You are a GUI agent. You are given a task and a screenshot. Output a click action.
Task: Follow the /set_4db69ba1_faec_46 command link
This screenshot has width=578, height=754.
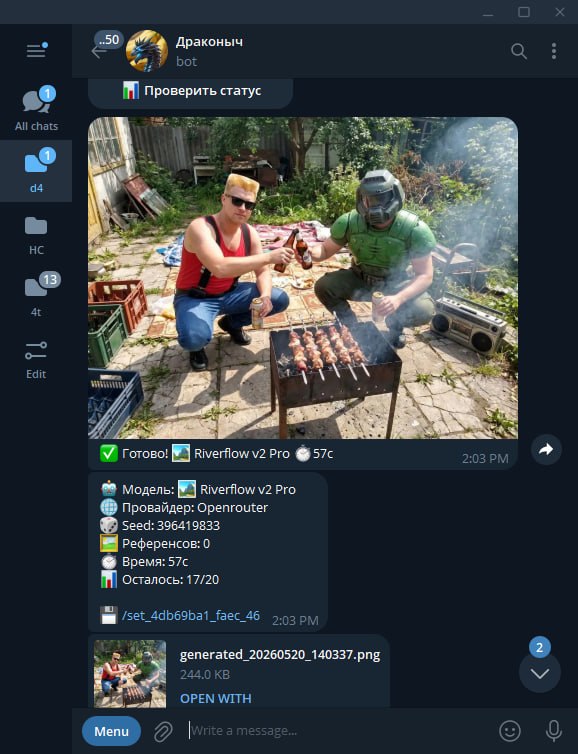pyautogui.click(x=190, y=616)
